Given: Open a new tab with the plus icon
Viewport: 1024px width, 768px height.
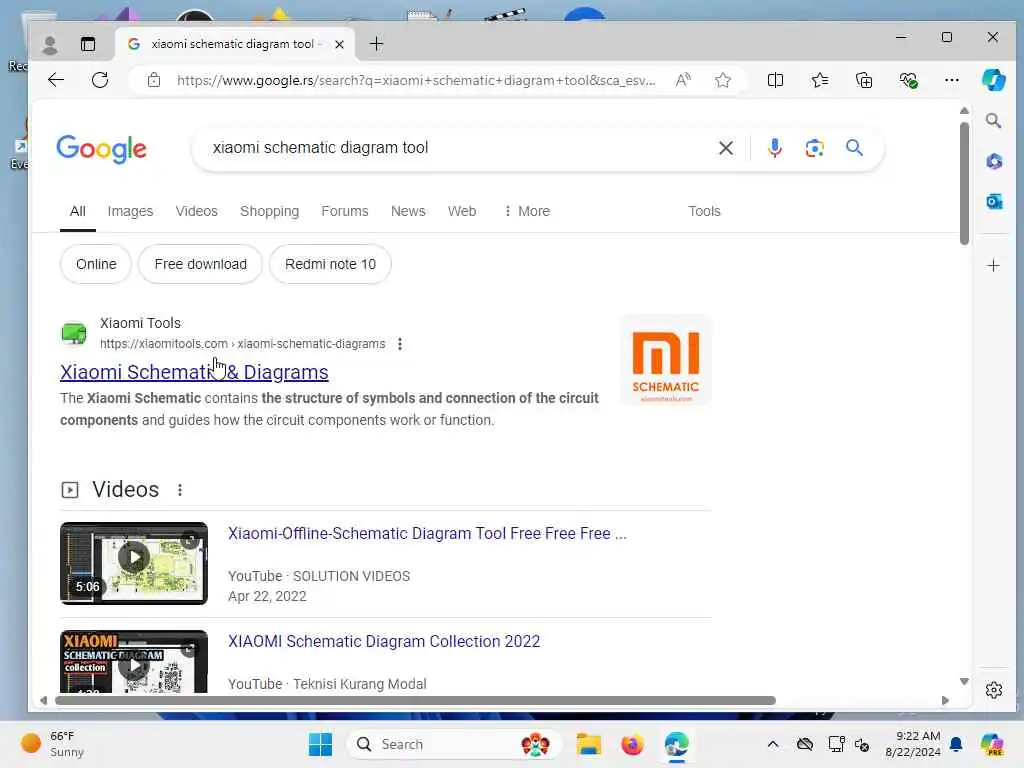Looking at the screenshot, I should click(x=376, y=44).
